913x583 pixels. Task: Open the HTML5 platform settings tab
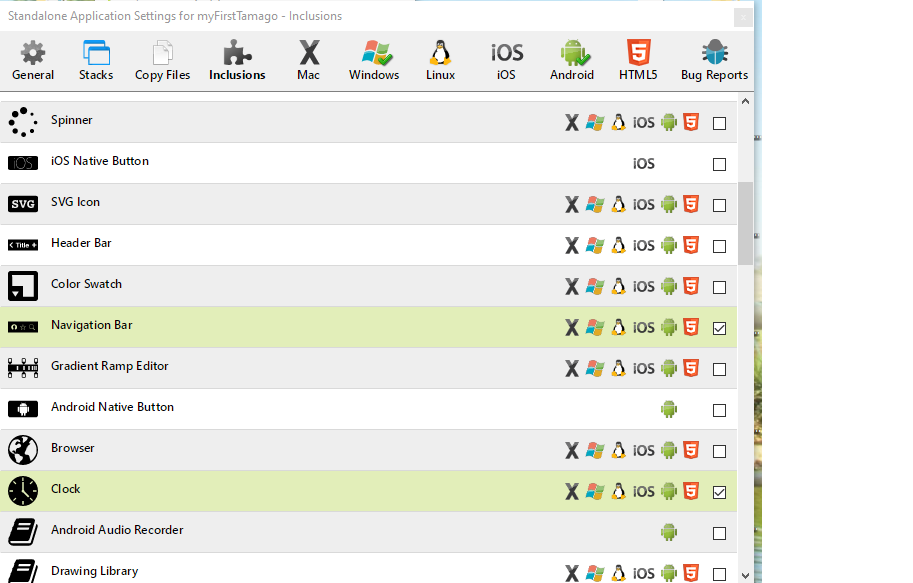tap(638, 61)
